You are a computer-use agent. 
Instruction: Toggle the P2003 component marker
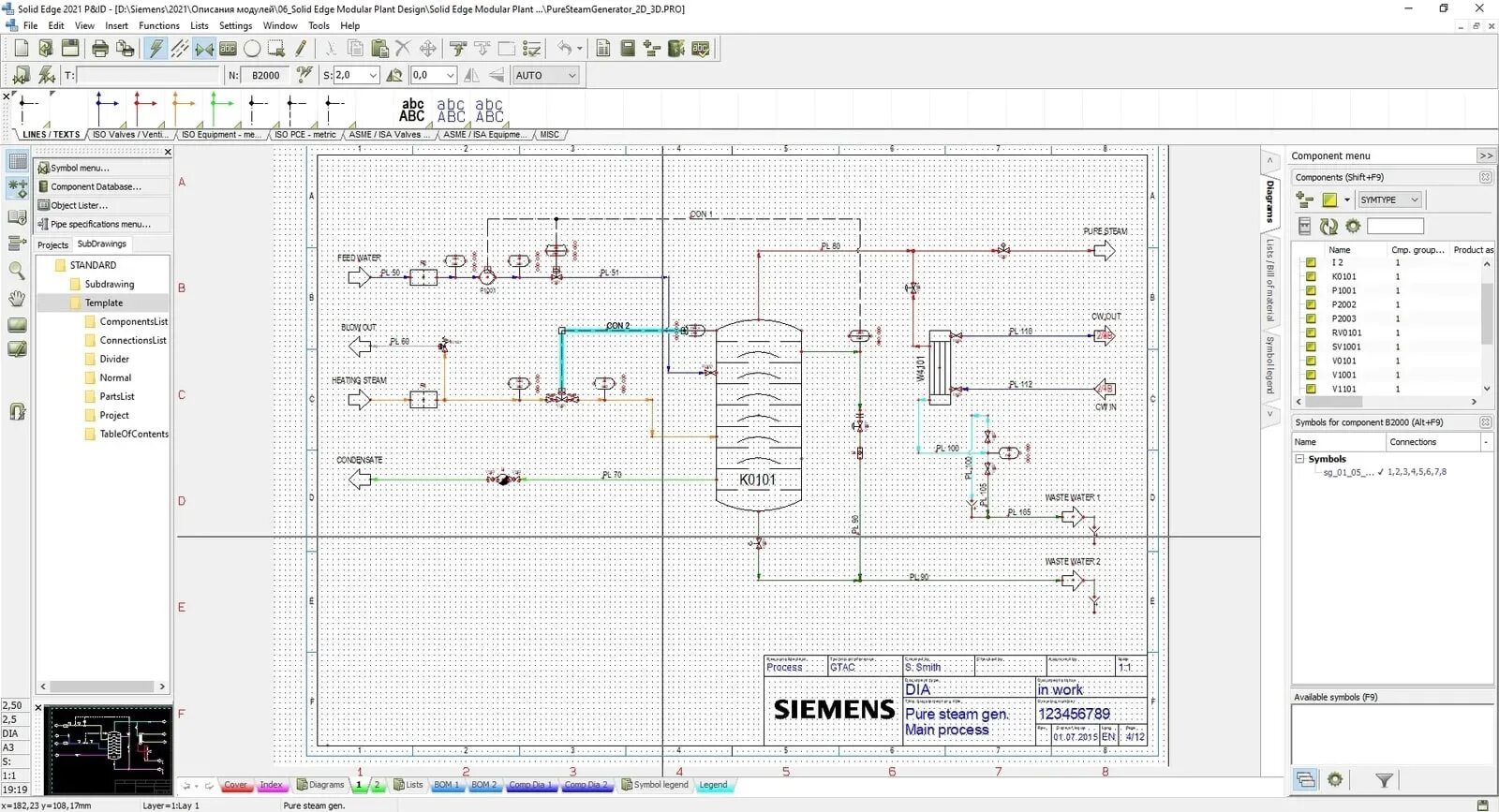click(1311, 318)
